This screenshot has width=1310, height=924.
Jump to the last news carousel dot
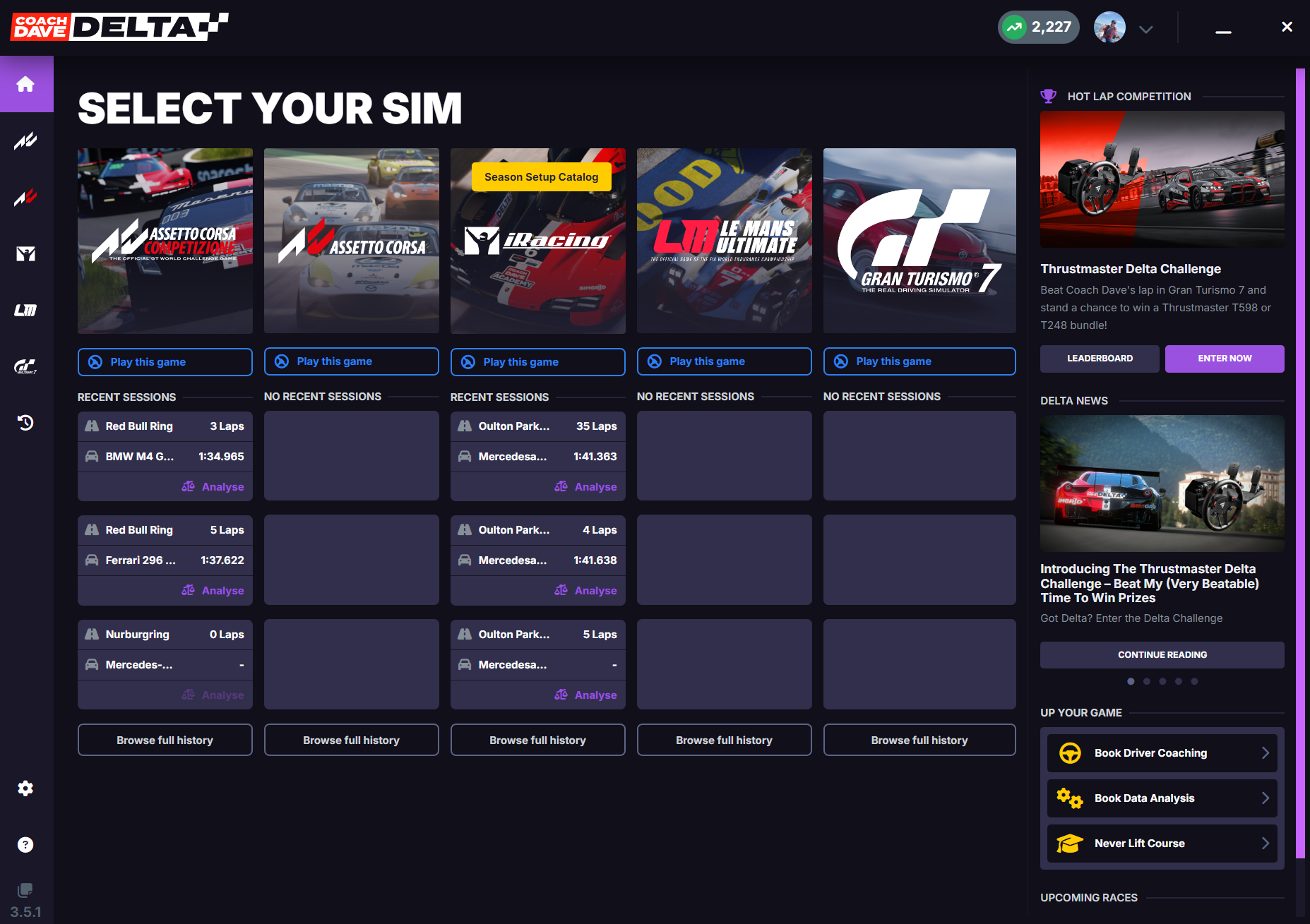1194,681
